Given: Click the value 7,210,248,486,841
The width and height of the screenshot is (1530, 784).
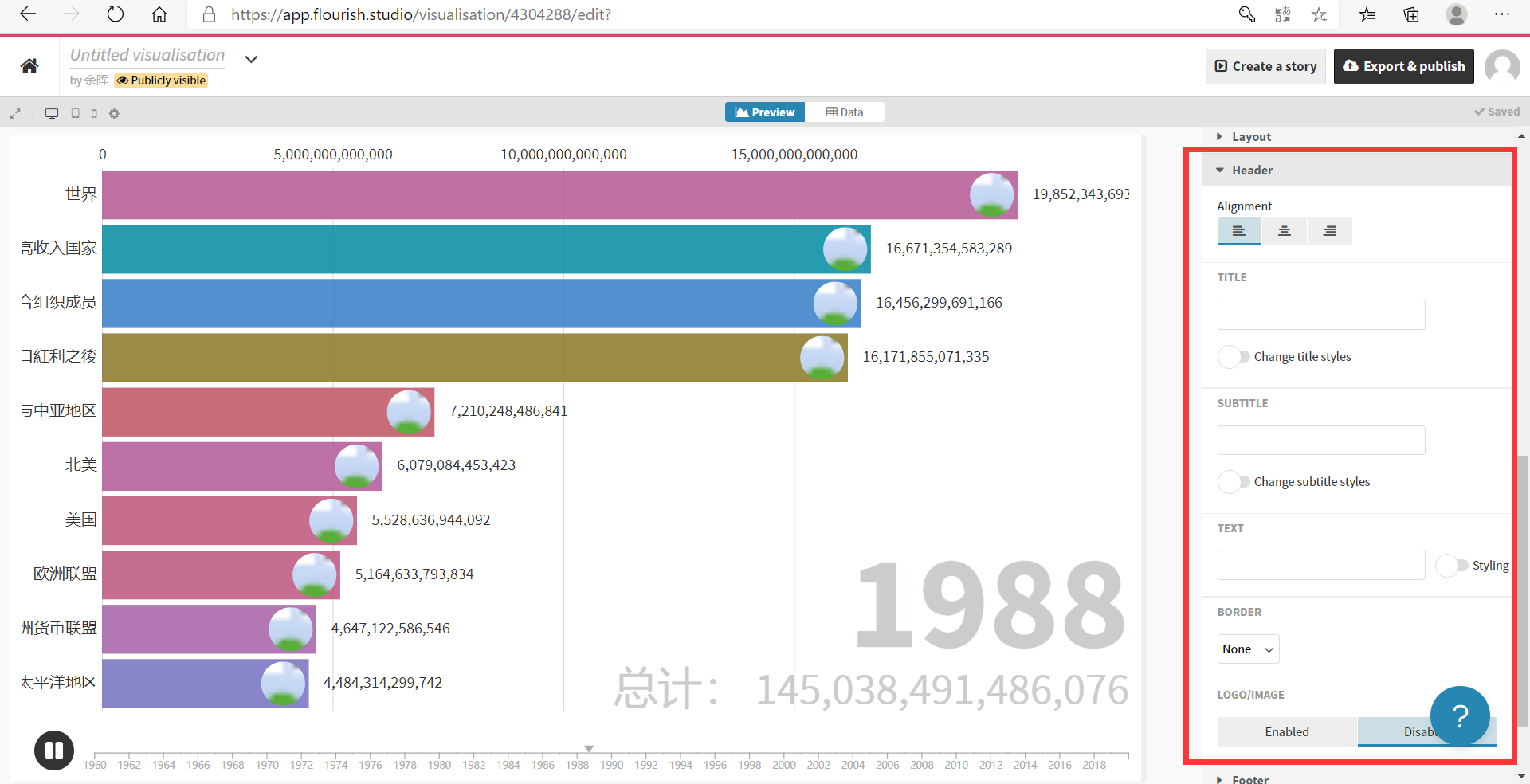Looking at the screenshot, I should [508, 411].
